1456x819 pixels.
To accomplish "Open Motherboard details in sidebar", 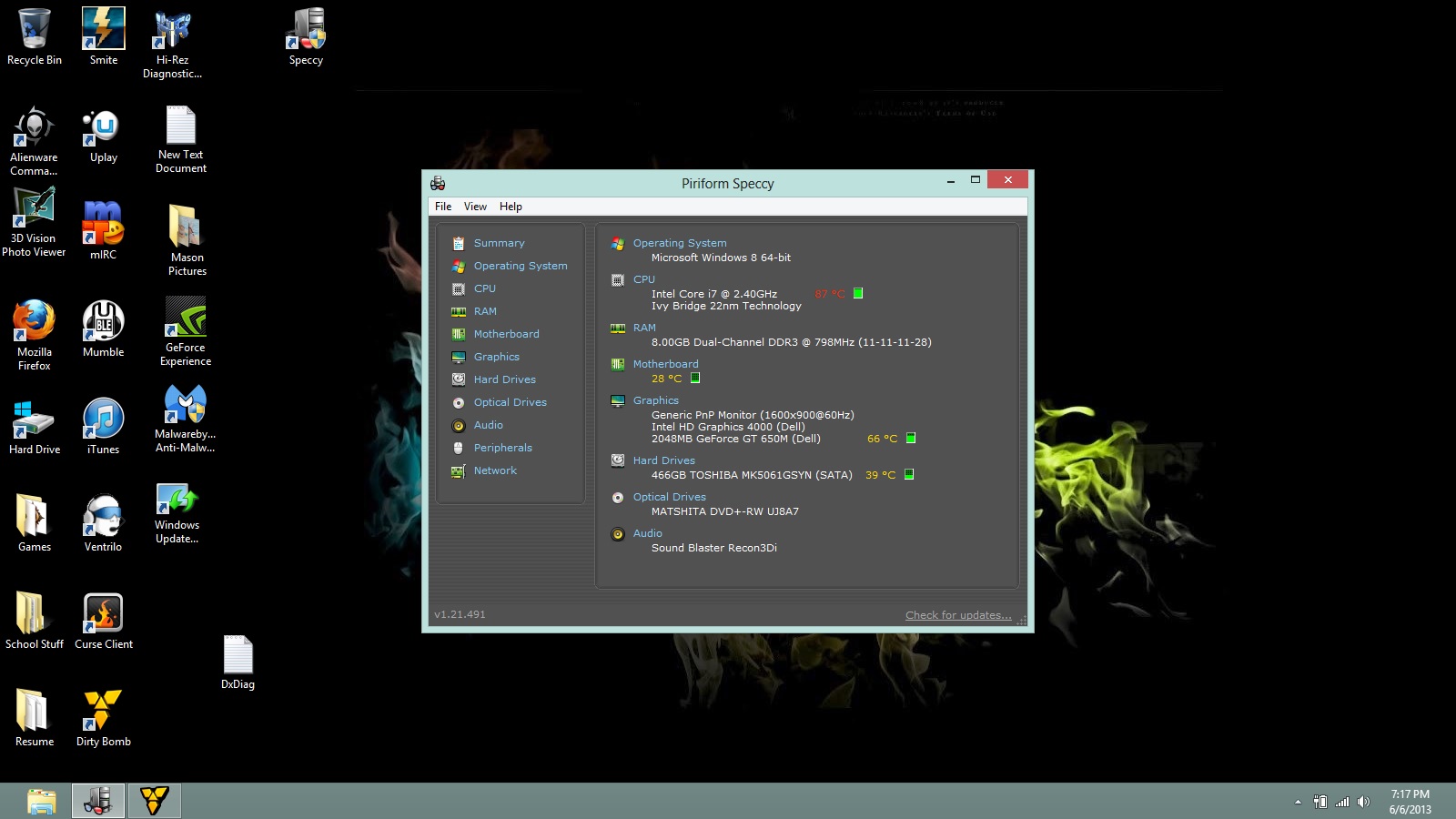I will [506, 334].
